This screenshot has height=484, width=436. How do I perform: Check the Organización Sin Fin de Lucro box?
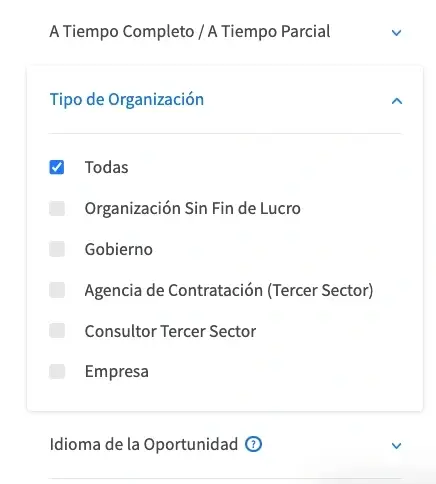pyautogui.click(x=57, y=208)
